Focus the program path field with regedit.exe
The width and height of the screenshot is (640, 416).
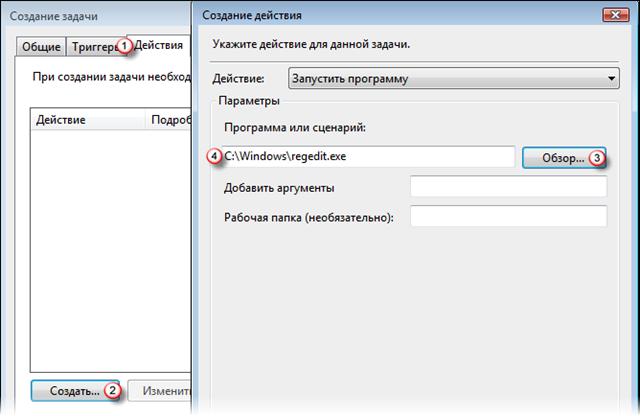[368, 156]
